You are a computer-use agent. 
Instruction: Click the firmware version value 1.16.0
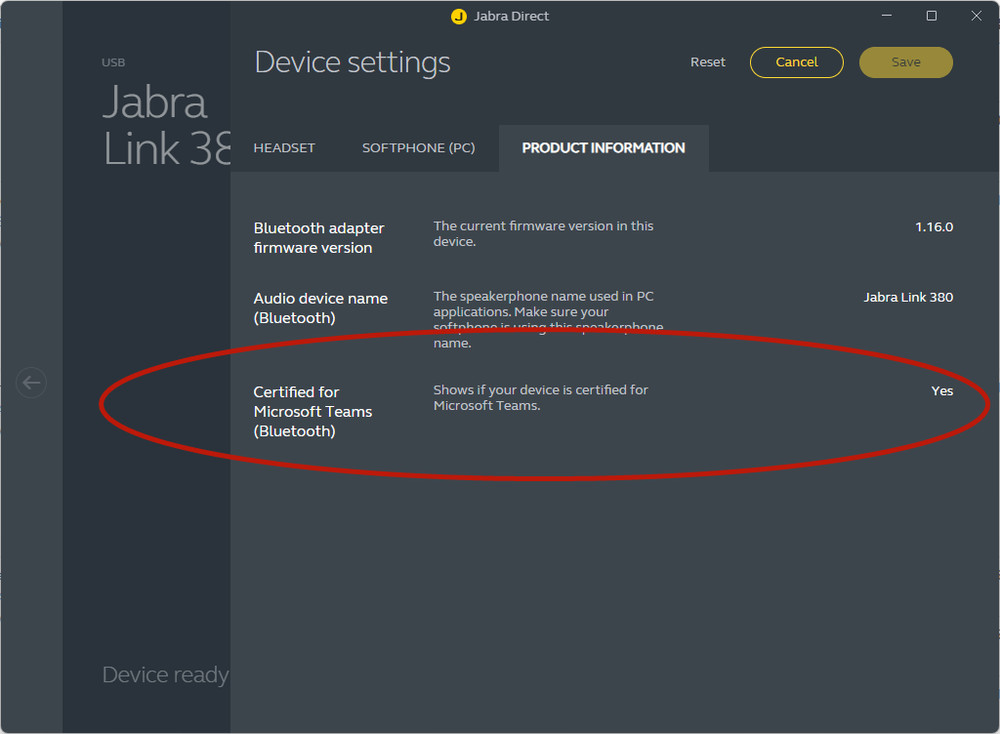pos(934,226)
